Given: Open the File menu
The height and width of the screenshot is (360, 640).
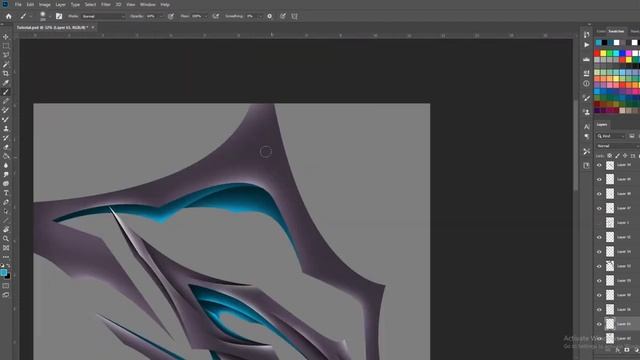Looking at the screenshot, I should point(18,4).
